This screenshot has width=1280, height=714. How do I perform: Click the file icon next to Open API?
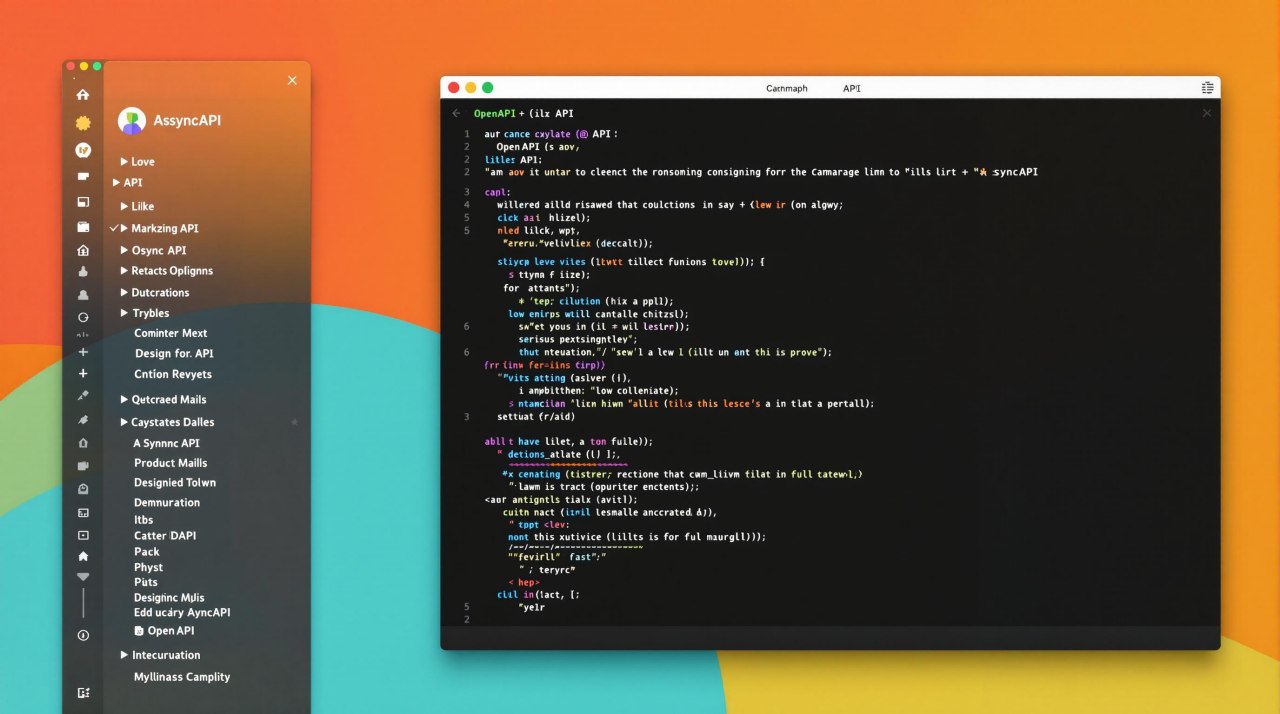pos(139,631)
